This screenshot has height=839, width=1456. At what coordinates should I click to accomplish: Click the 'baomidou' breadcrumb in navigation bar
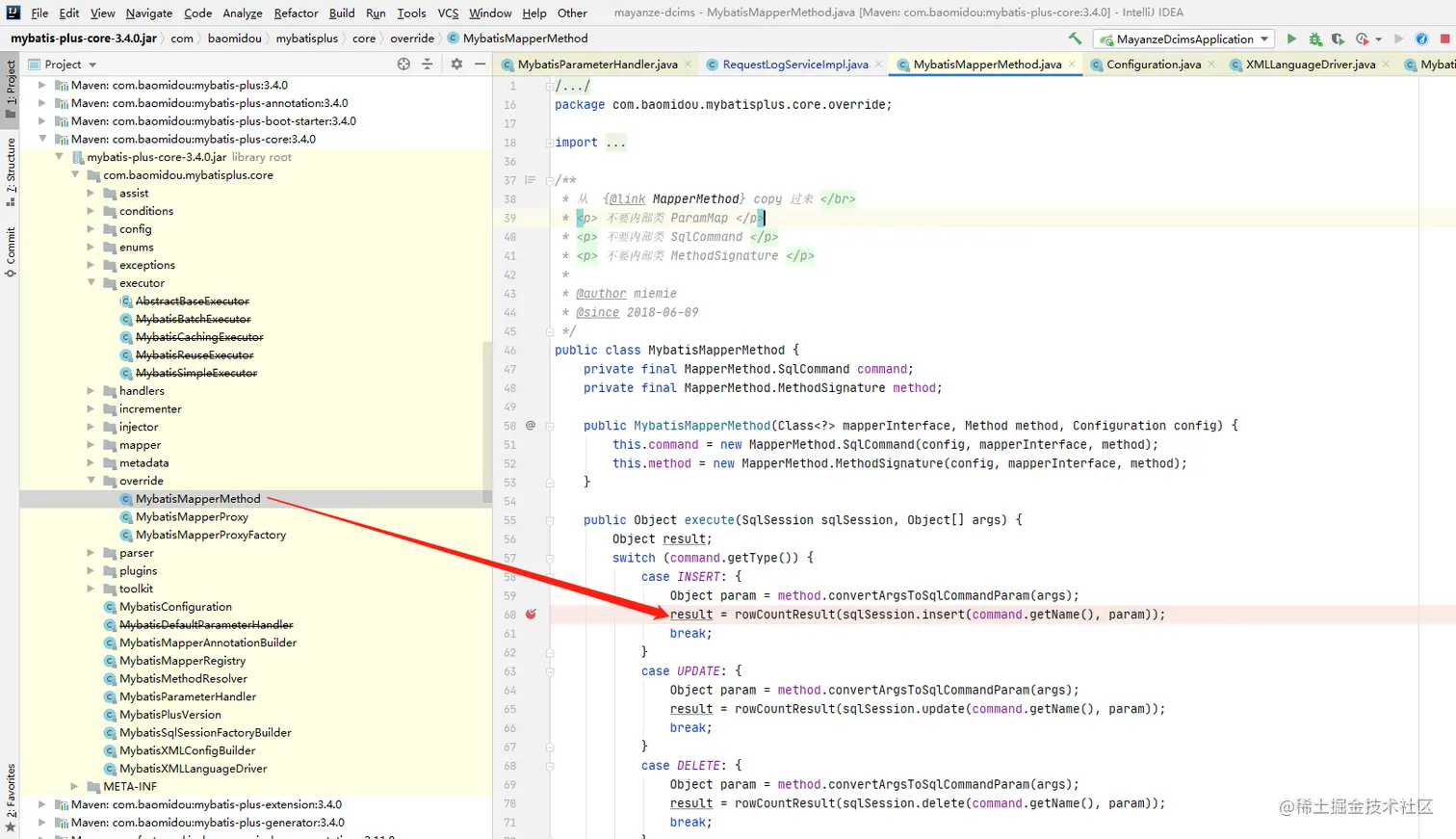coord(234,39)
